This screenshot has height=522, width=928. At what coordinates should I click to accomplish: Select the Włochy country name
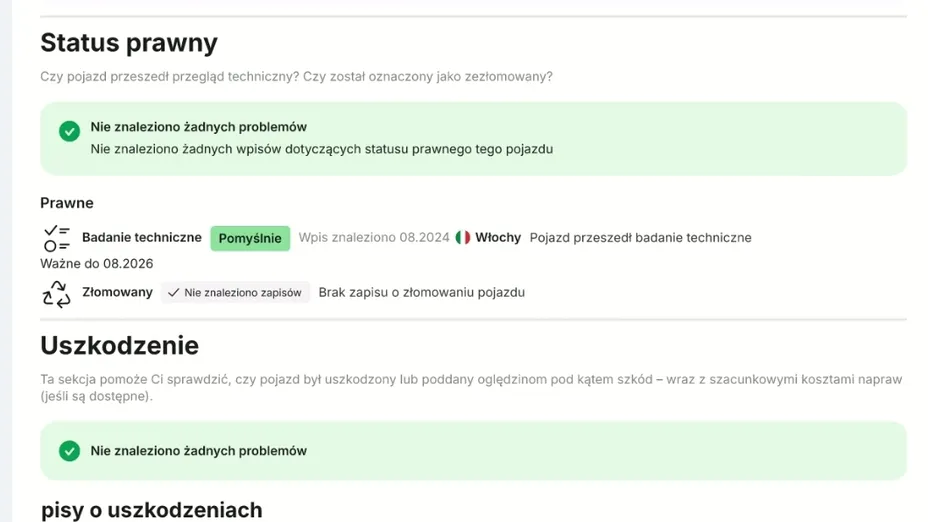tap(498, 238)
